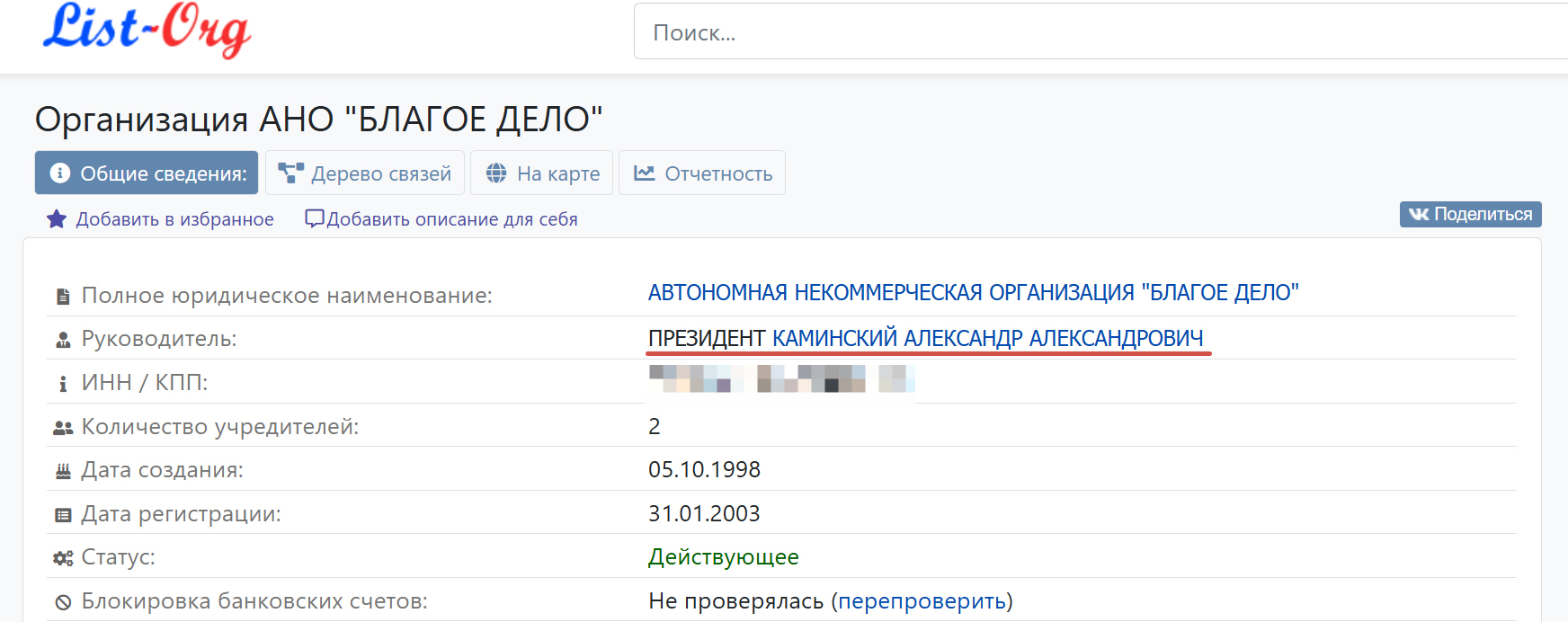Viewport: 1568px width, 622px height.
Task: Click the star favorite icon
Action: 57,218
